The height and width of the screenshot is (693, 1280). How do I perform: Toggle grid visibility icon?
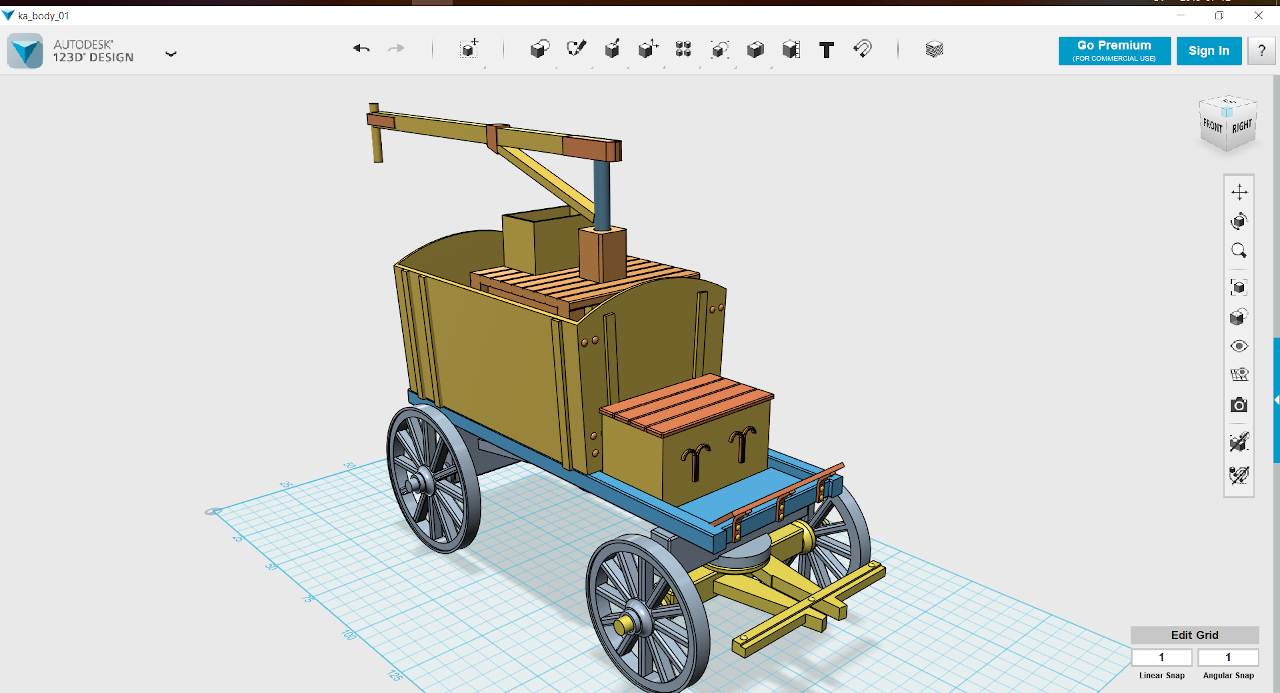(1239, 375)
